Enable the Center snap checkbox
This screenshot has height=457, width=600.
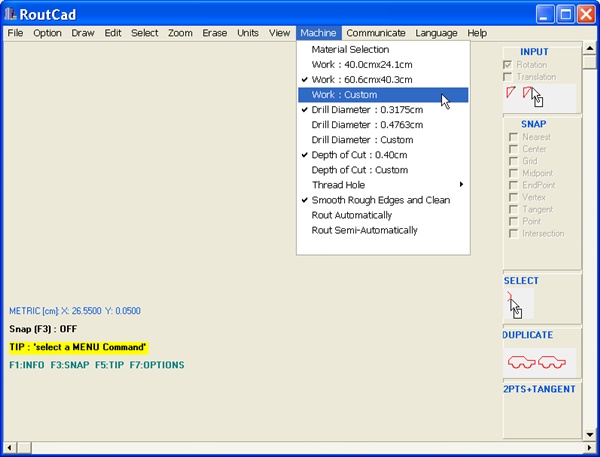click(514, 149)
